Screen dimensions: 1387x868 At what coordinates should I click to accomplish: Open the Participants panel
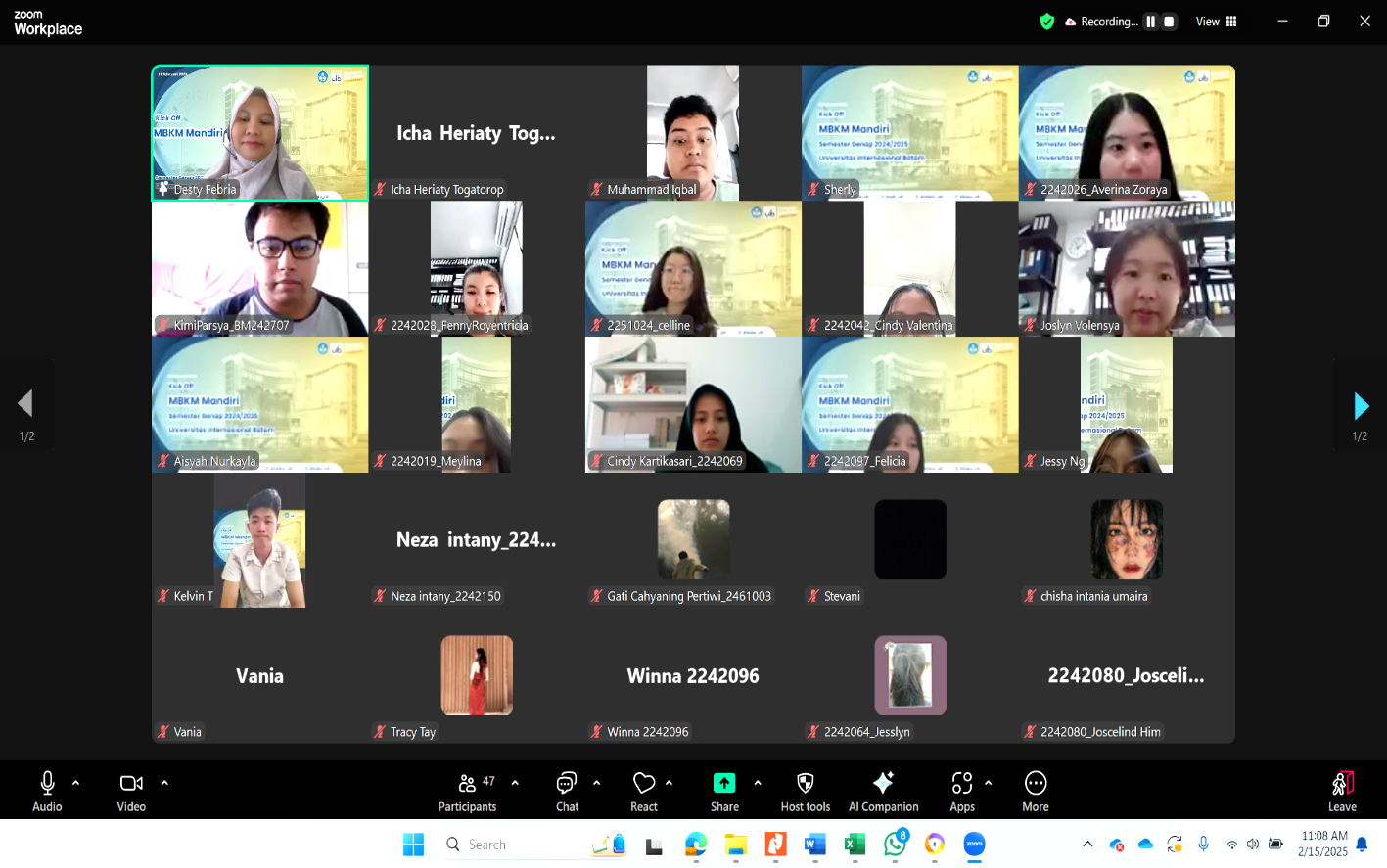pyautogui.click(x=467, y=791)
